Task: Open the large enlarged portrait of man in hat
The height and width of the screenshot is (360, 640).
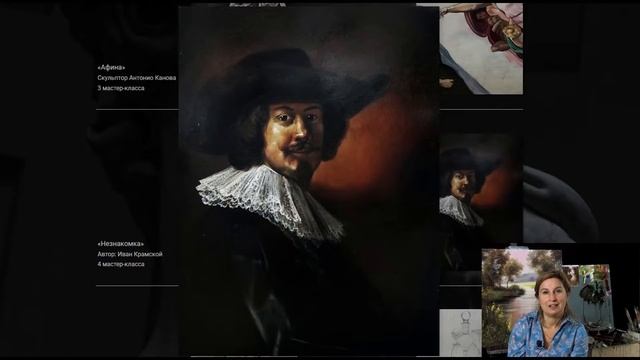Action: (x=309, y=181)
